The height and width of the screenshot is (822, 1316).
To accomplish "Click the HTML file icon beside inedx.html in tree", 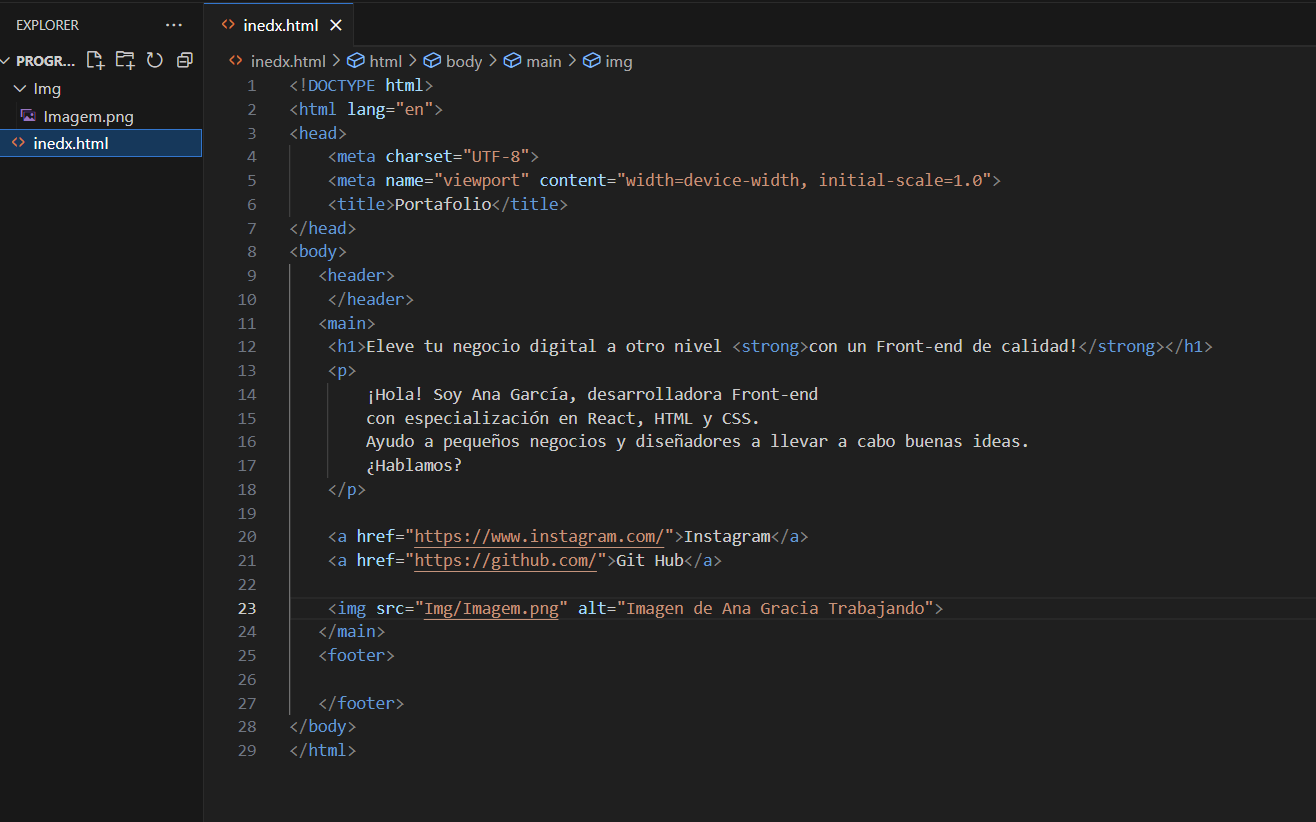I will pos(17,143).
